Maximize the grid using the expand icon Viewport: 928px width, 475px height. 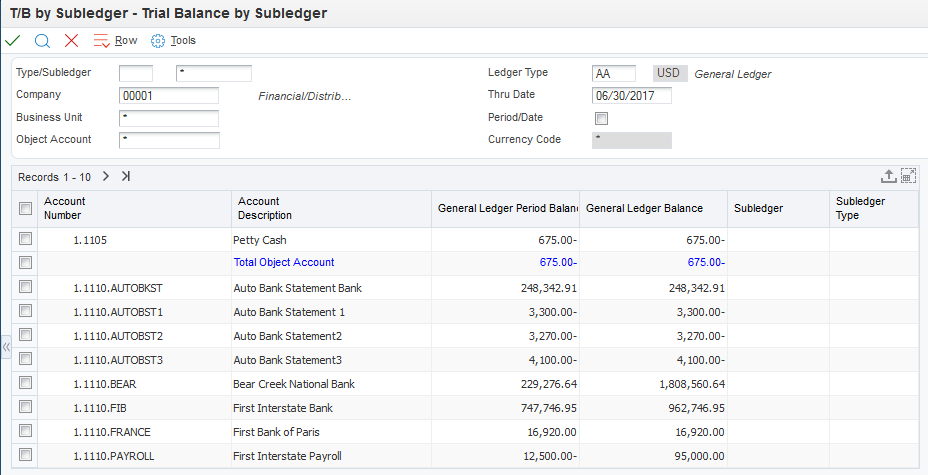(908, 176)
